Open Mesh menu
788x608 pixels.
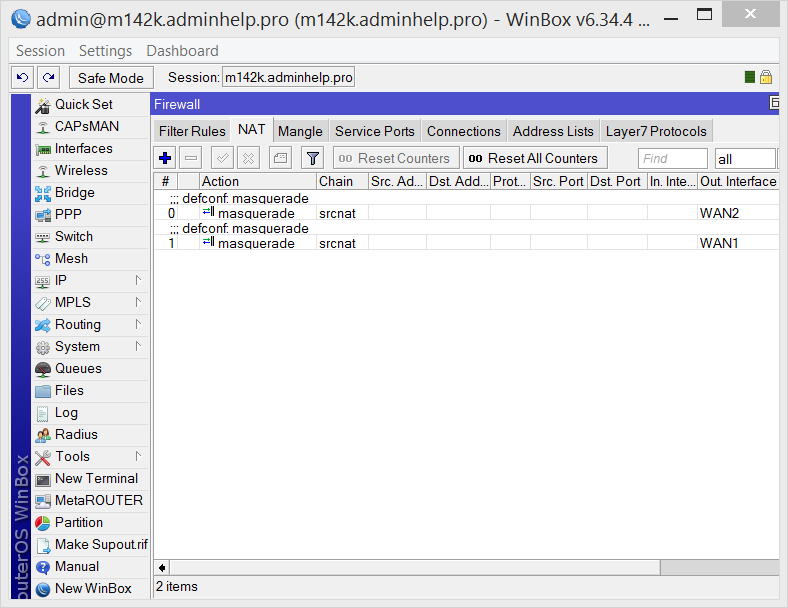[91, 259]
